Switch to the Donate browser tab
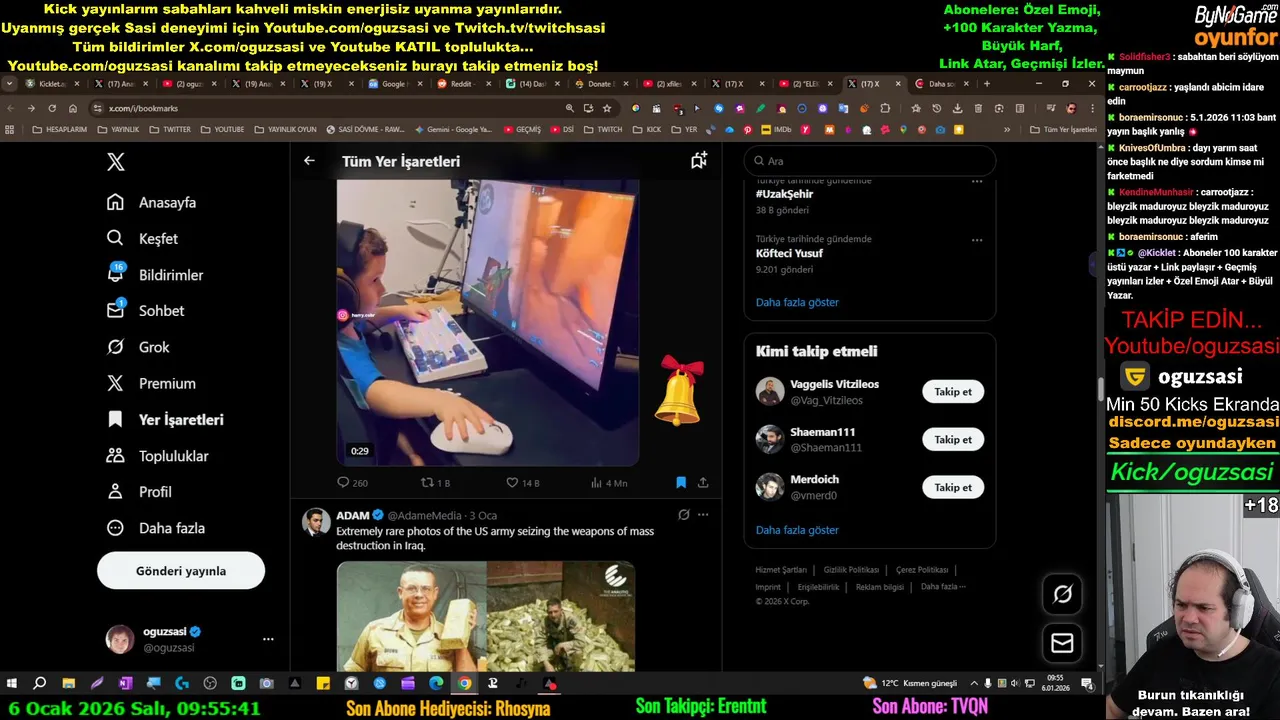Viewport: 1280px width, 720px height. [600, 84]
